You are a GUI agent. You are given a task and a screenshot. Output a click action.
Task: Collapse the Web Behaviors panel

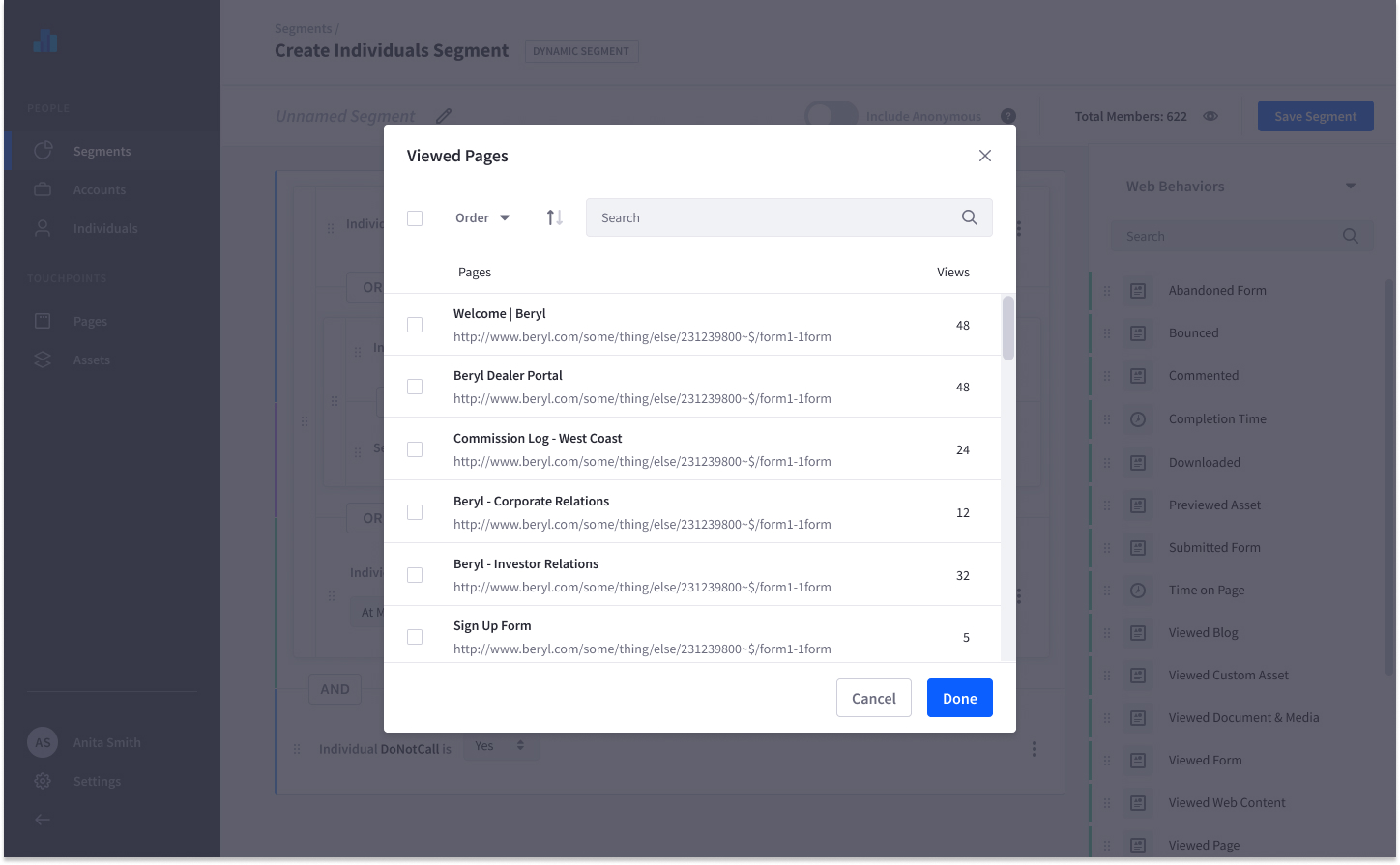coord(1351,186)
